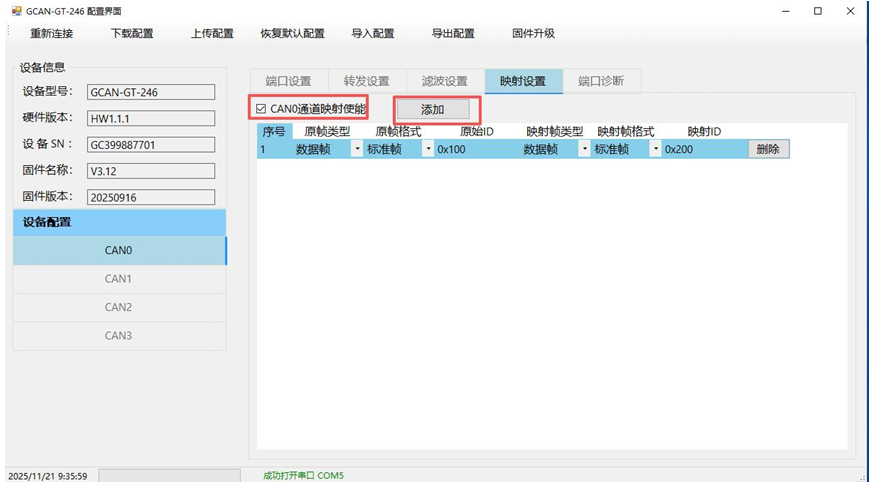The height and width of the screenshot is (485, 875).
Task: Select CAN1 in the device configuration list
Action: 119,278
